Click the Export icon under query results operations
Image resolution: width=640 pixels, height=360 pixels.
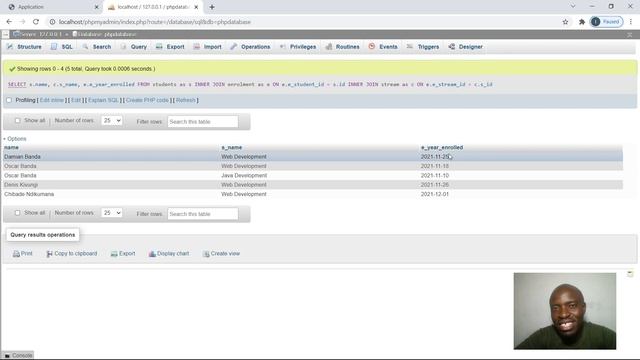(x=114, y=254)
